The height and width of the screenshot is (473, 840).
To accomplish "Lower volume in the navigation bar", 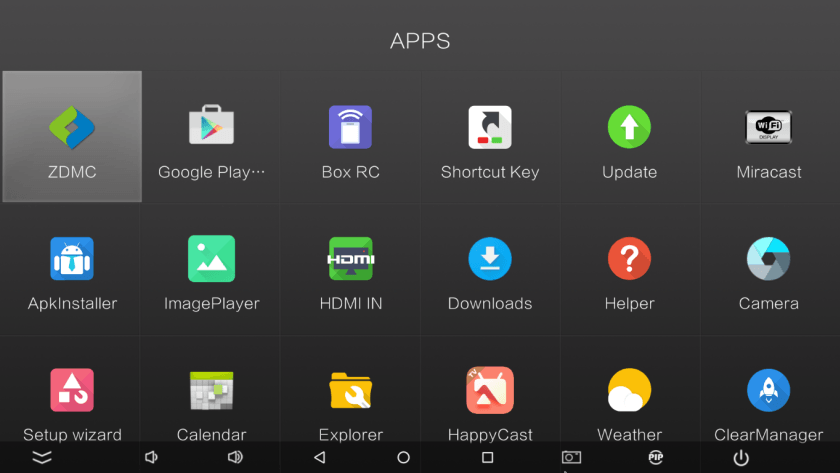I will point(151,457).
